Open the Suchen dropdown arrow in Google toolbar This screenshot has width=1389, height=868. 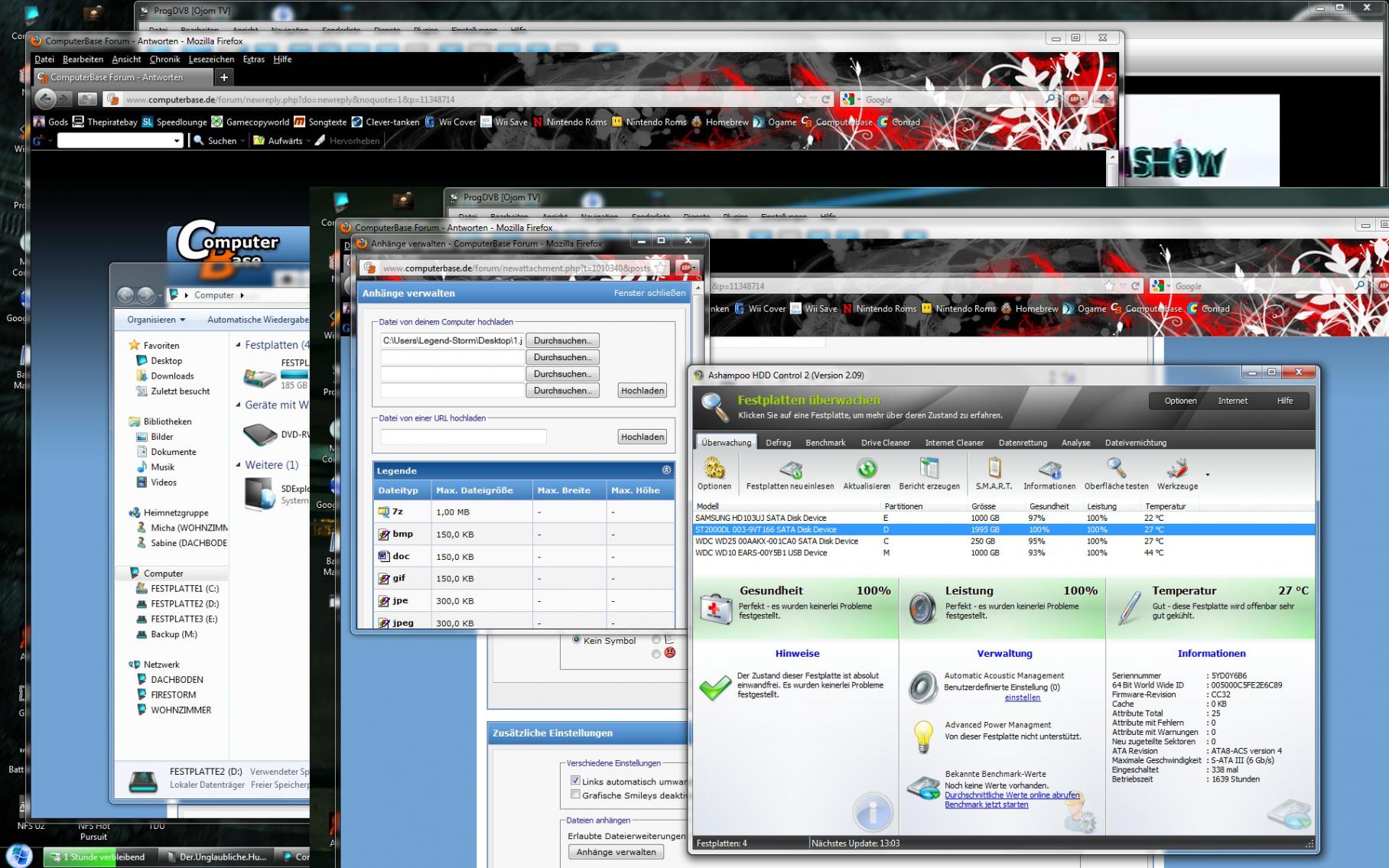click(242, 141)
